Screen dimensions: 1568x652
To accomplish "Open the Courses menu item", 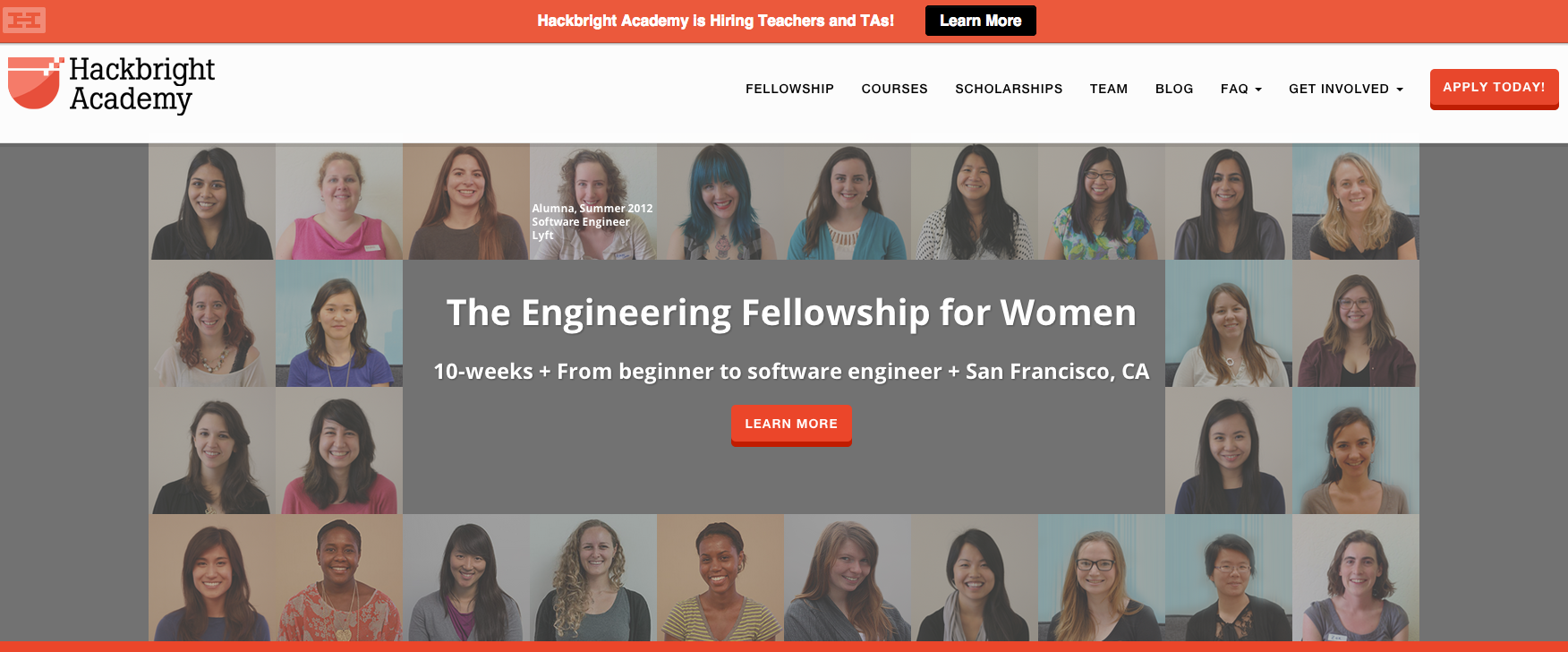I will 894,89.
